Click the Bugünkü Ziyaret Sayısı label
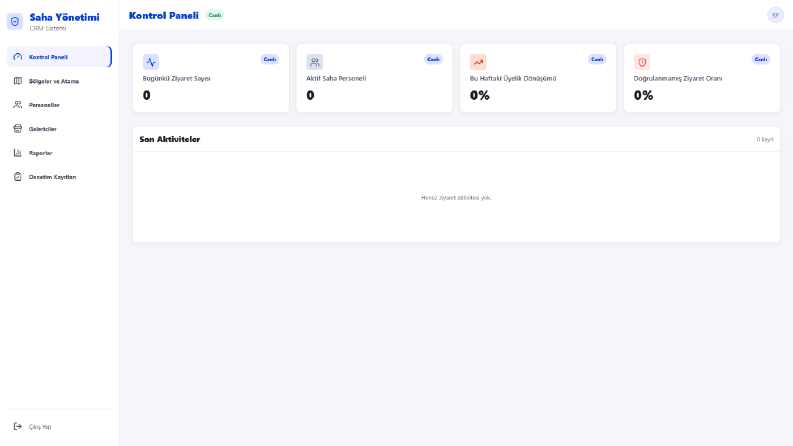Image resolution: width=793 pixels, height=446 pixels. pyautogui.click(x=177, y=78)
